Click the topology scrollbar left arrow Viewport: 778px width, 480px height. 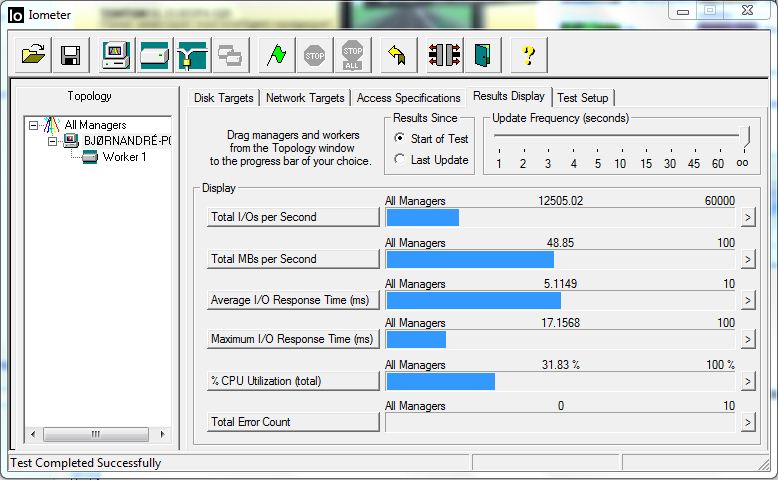(33, 434)
